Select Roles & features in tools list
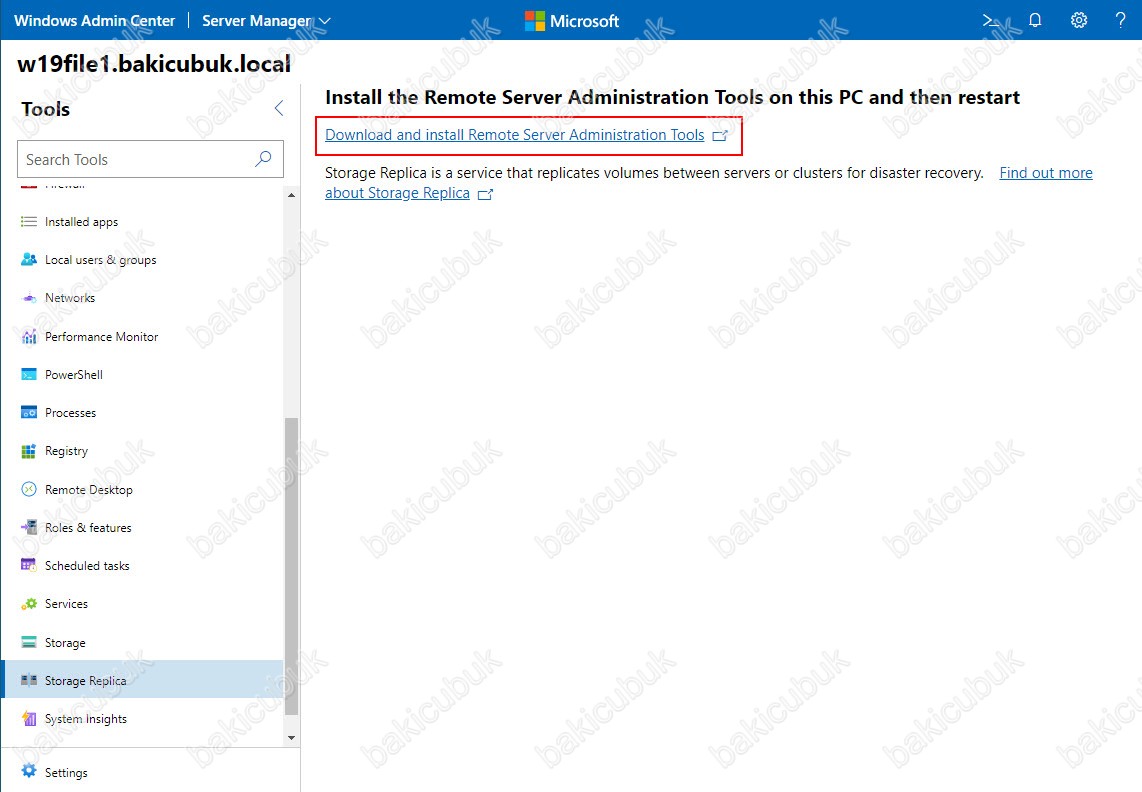Screen dimensions: 1142x792 143,528
